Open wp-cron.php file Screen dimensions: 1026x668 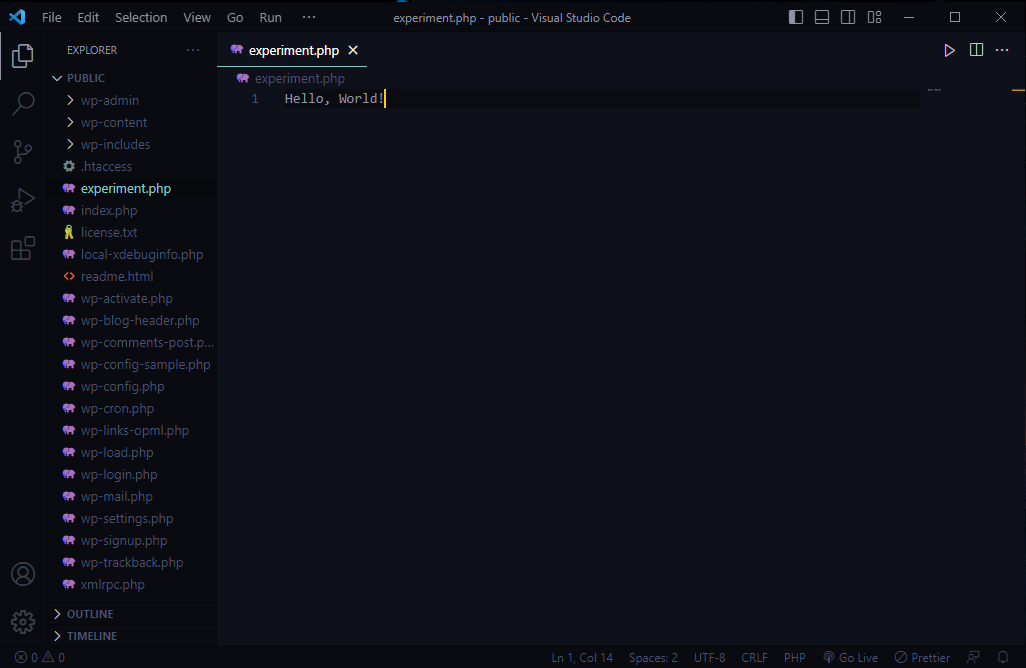[x=132, y=408]
